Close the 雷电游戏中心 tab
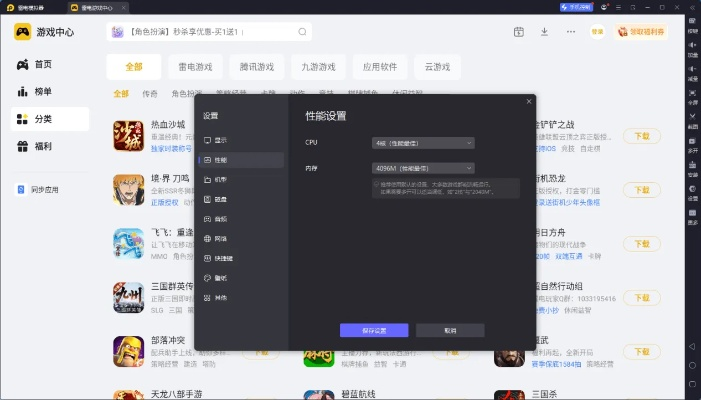701x400 pixels. click(124, 8)
